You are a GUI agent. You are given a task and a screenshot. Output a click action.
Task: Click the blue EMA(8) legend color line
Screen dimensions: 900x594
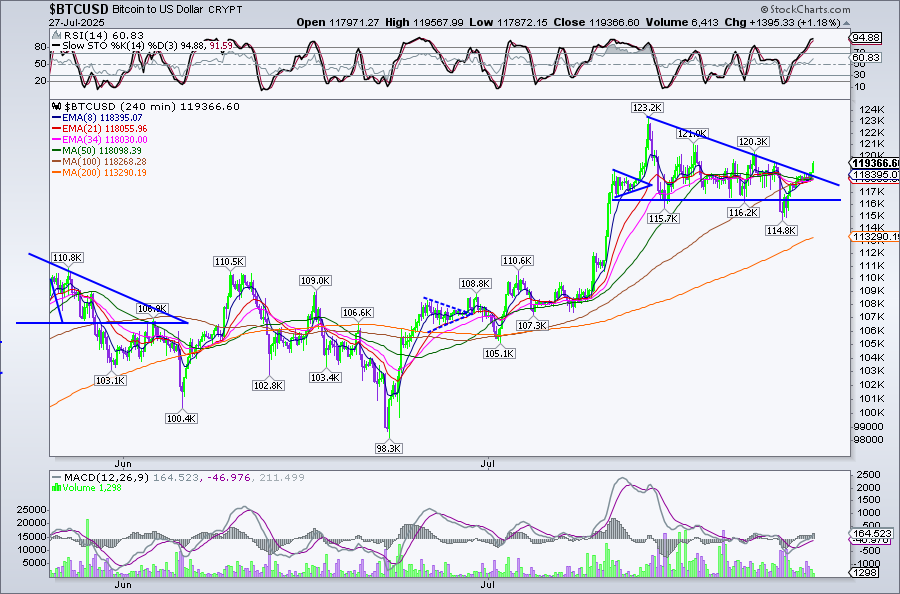point(56,118)
